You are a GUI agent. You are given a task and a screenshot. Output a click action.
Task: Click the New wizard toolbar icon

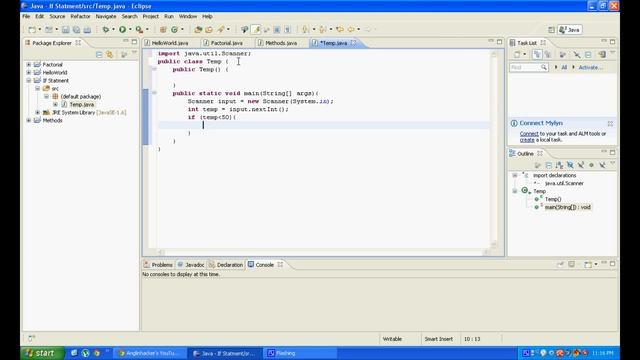click(32, 29)
